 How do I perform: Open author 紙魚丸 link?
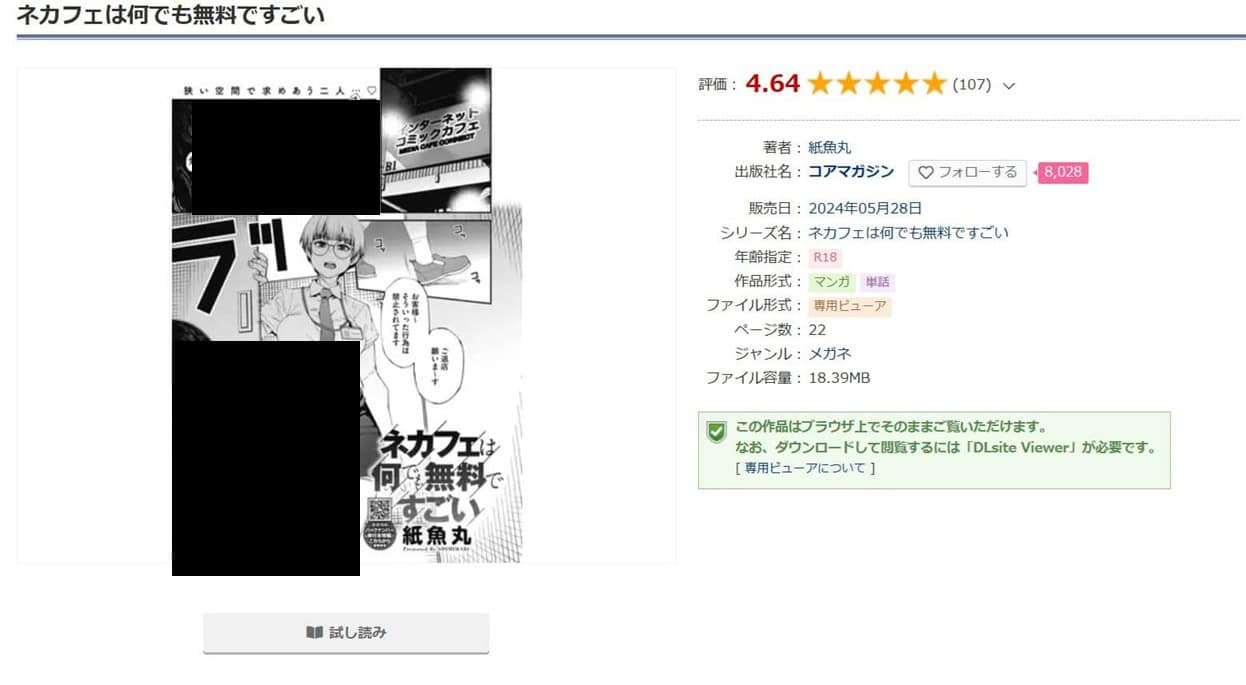pos(830,147)
